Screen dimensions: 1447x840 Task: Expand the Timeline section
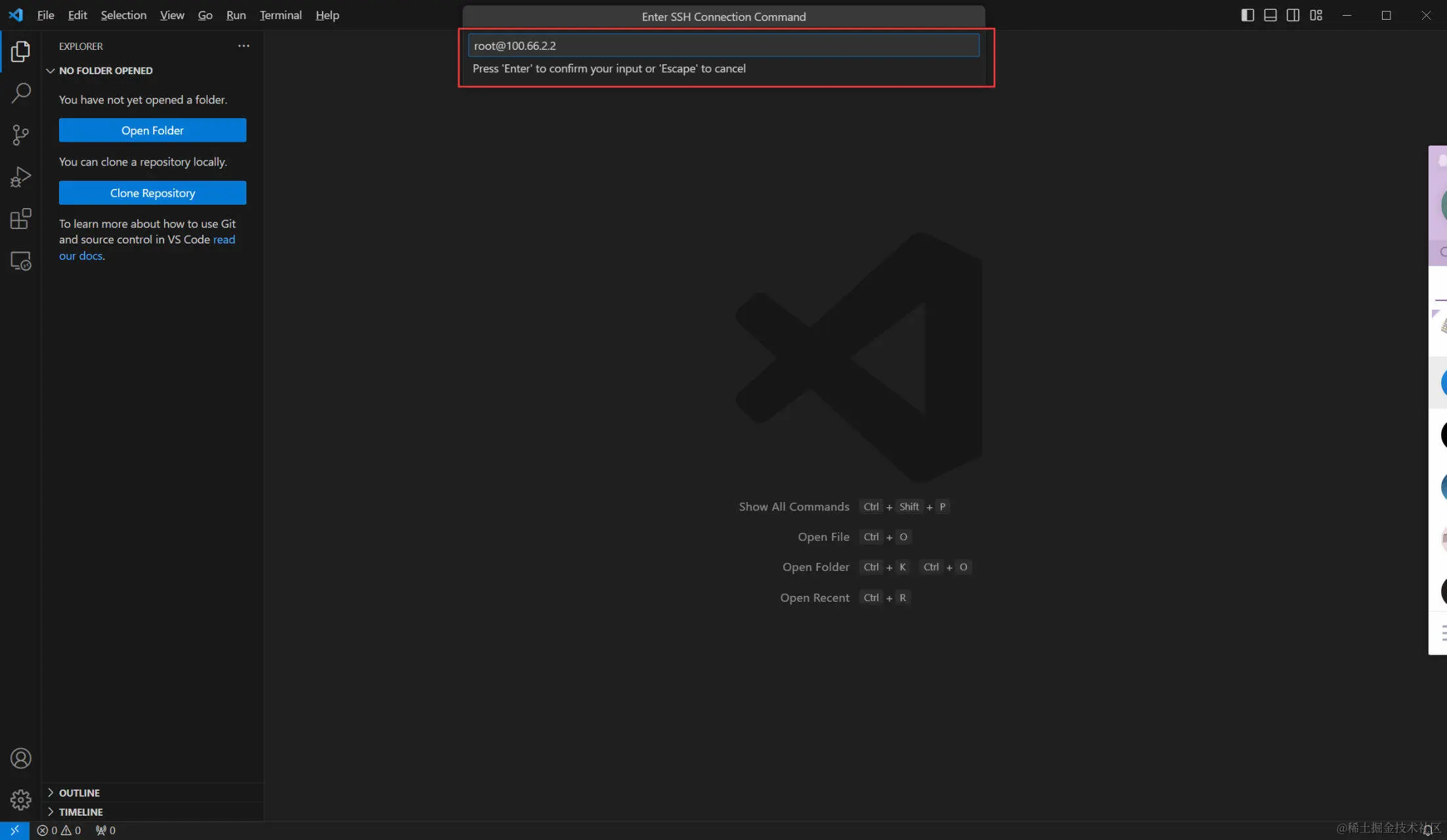[80, 812]
